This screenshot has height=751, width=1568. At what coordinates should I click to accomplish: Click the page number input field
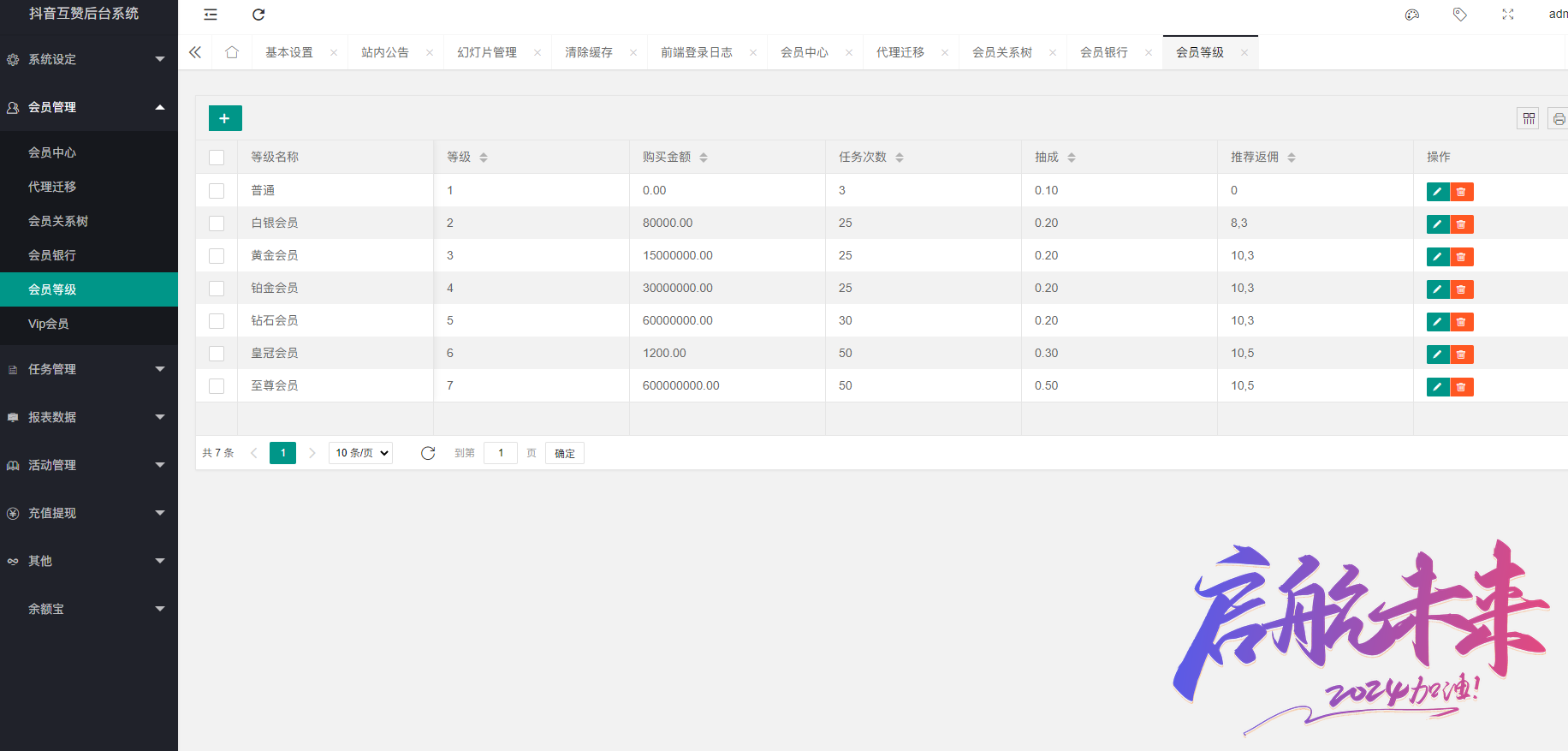click(501, 453)
